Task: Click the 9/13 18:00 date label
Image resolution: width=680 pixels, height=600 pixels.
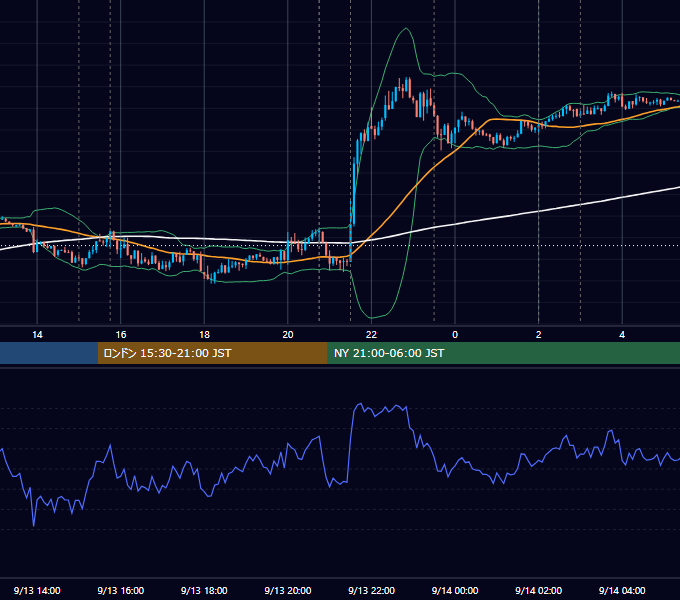Action: (x=204, y=590)
